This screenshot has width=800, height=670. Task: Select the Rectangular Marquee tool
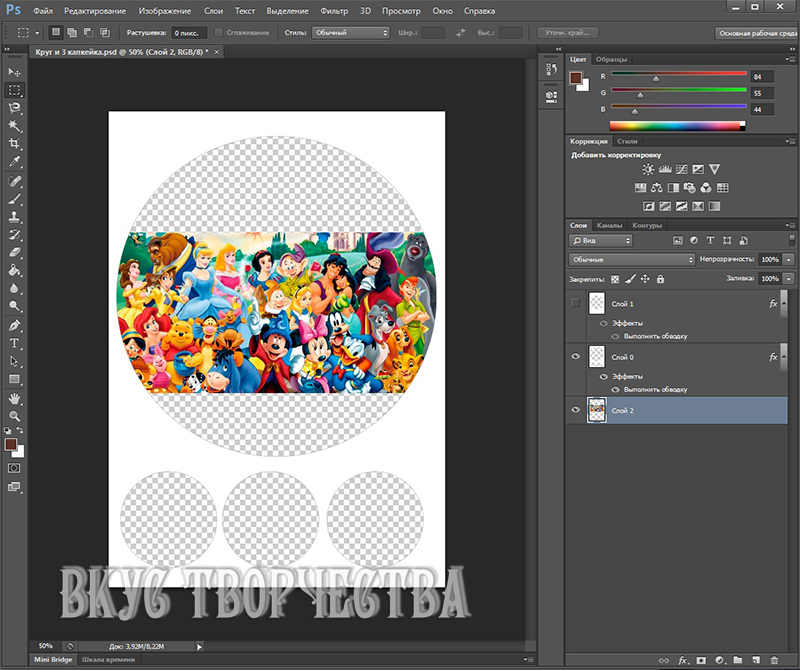tap(14, 90)
